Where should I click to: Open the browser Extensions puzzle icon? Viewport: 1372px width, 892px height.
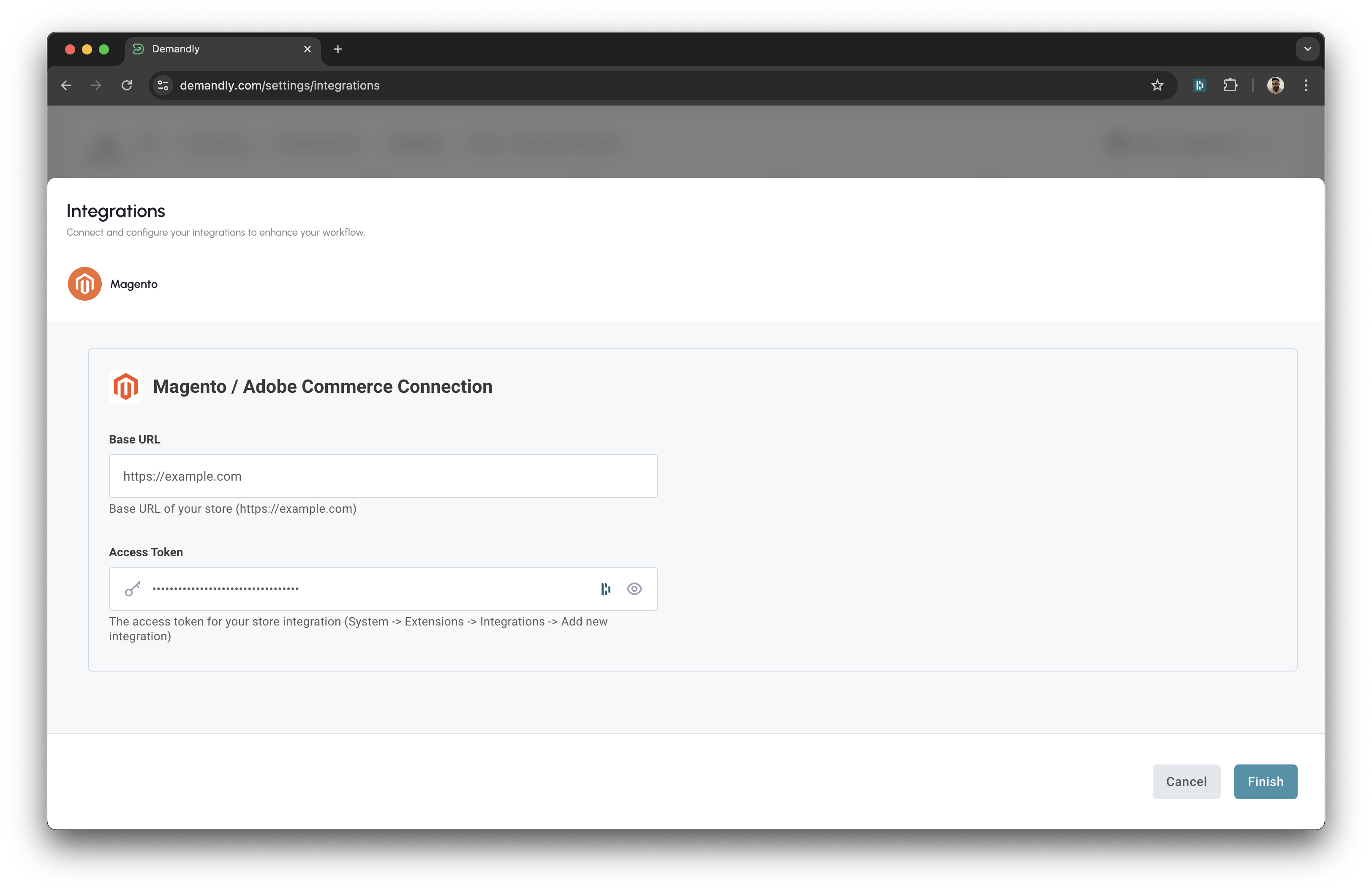[1231, 85]
